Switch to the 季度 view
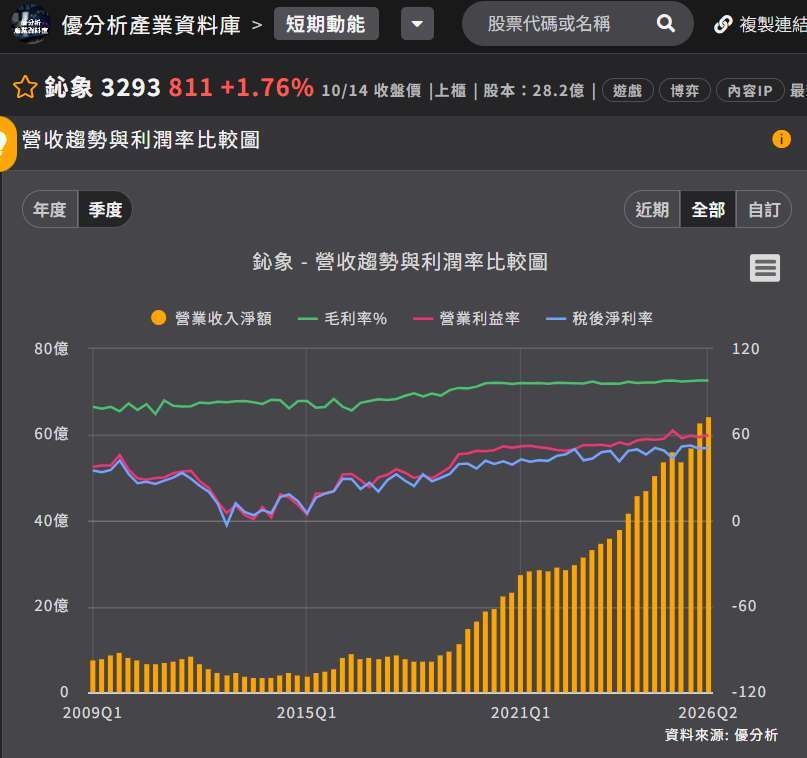The width and height of the screenshot is (807, 758). click(105, 209)
